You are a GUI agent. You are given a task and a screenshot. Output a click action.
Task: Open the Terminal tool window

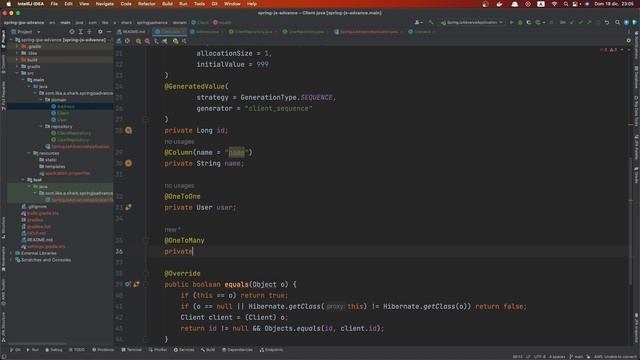[x=132, y=350]
